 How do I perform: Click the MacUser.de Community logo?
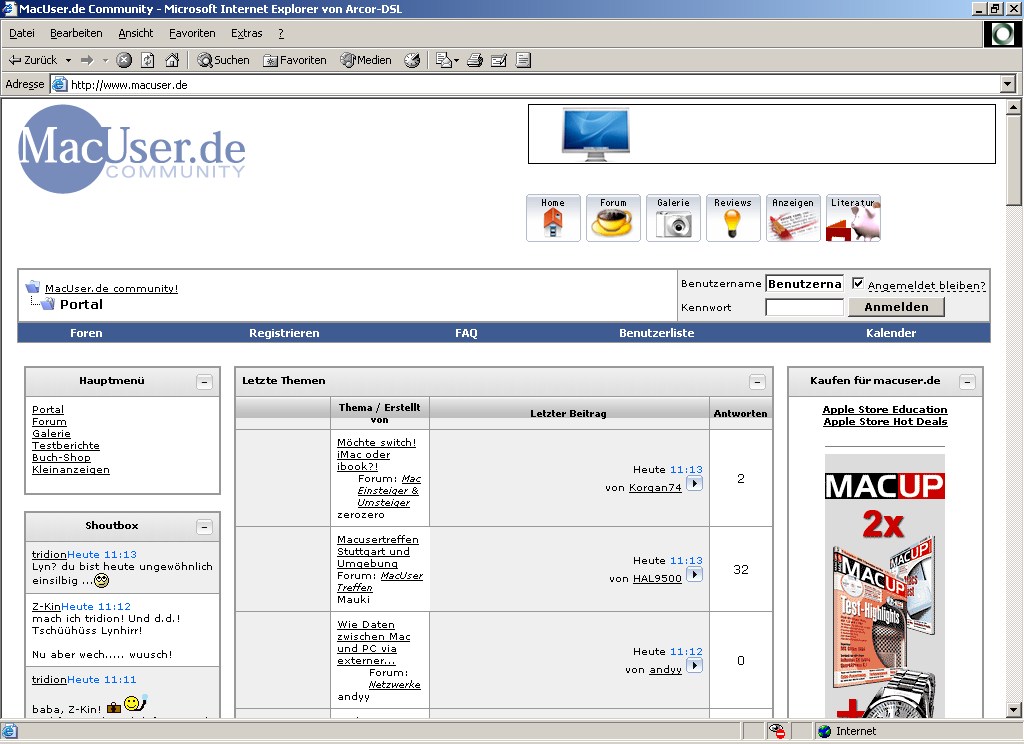point(132,150)
